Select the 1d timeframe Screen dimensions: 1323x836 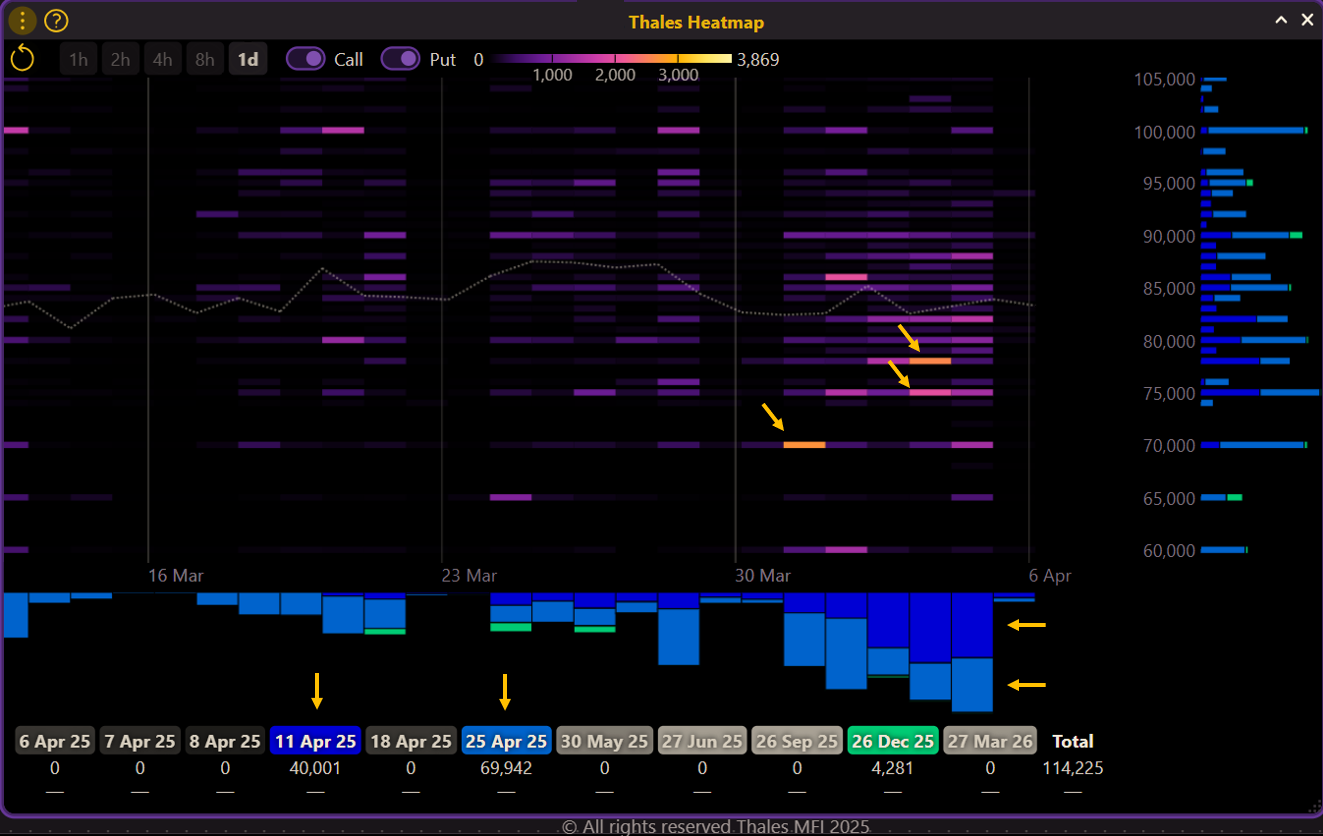[x=247, y=60]
